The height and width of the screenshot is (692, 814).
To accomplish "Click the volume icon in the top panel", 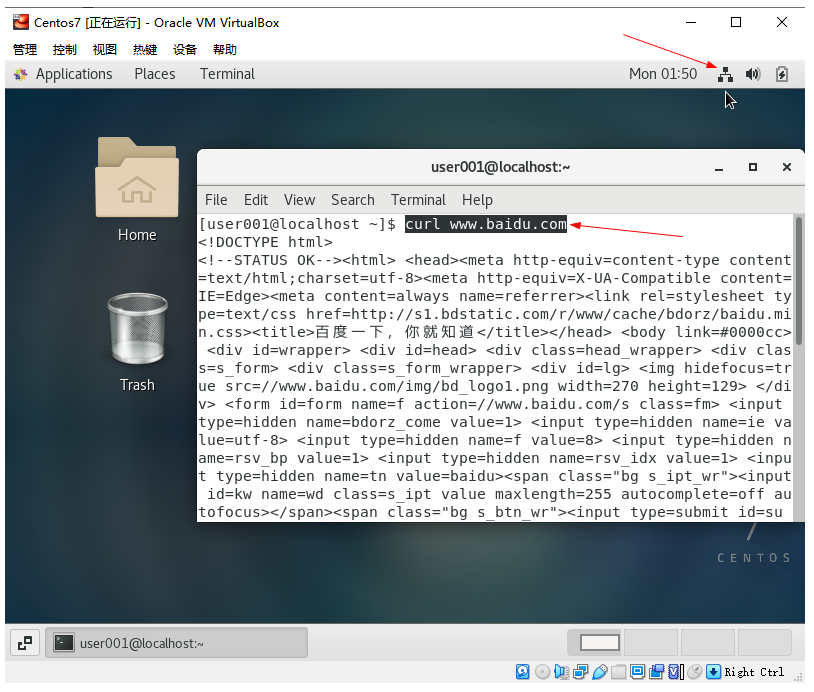I will [x=753, y=74].
